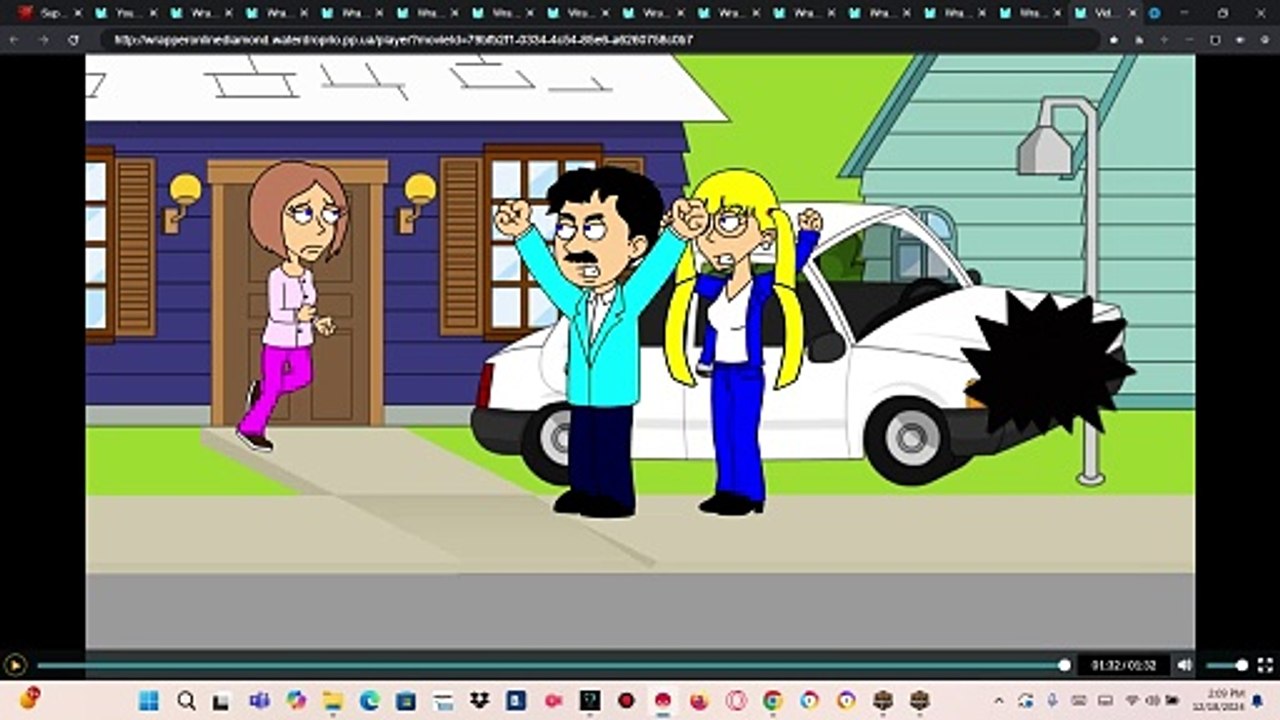Mute the video using the speaker icon
Screen dimensions: 1280x720
(1185, 665)
